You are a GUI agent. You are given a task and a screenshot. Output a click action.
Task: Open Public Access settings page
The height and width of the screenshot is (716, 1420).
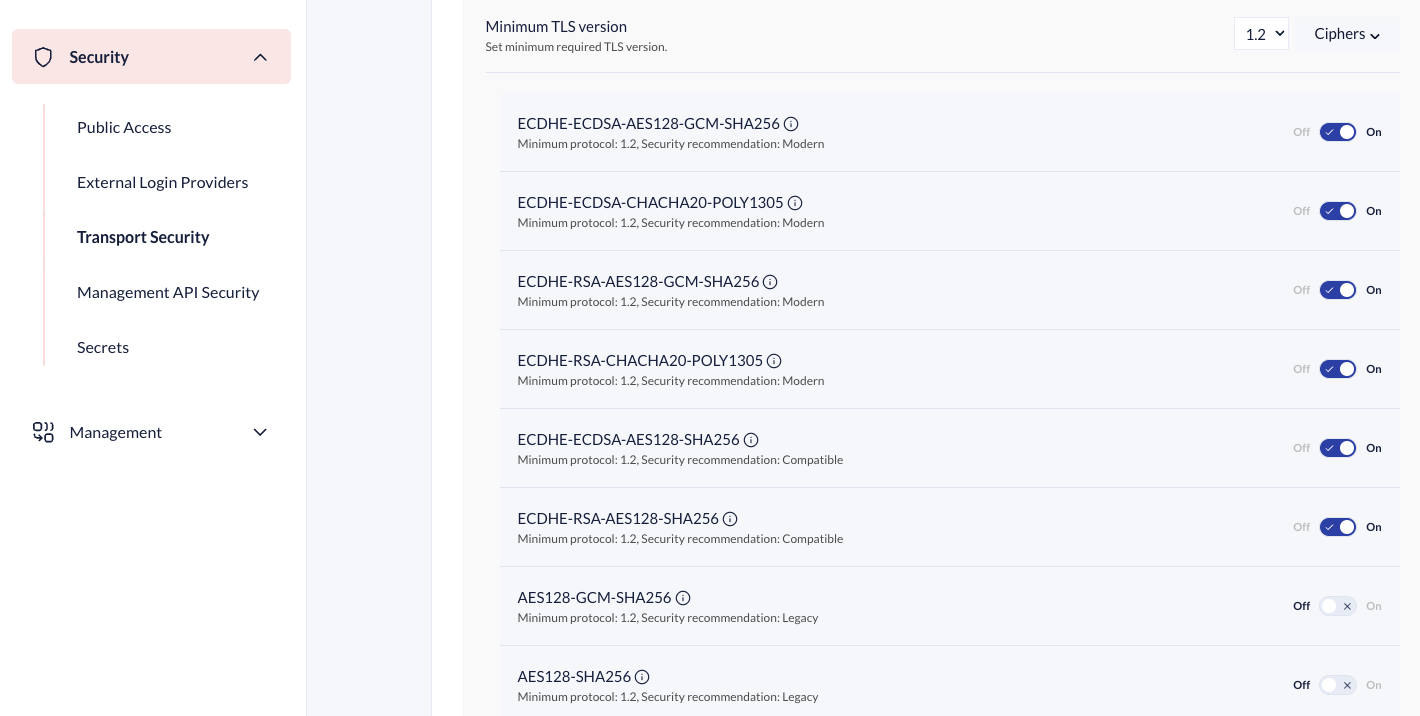pos(124,127)
